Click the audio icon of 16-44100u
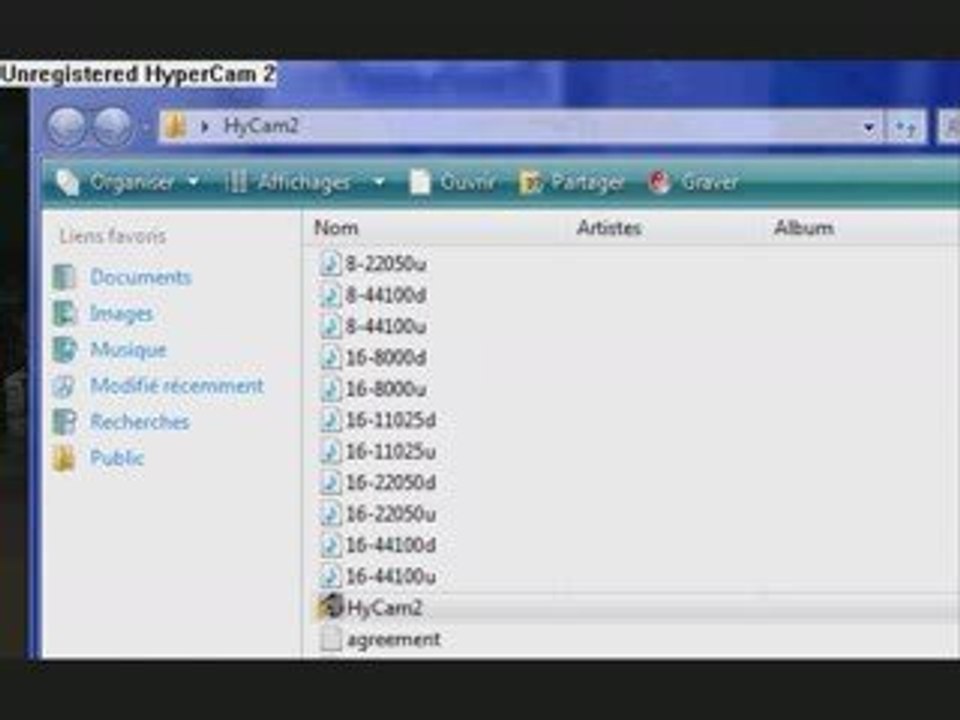 [331, 576]
